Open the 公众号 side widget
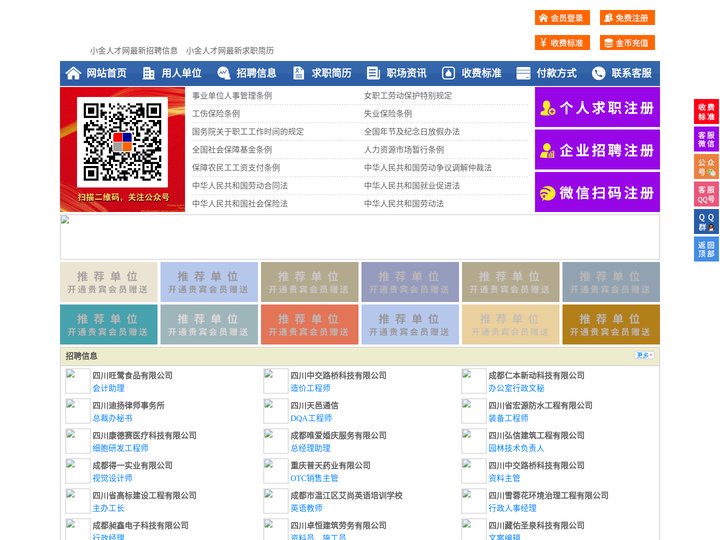The height and width of the screenshot is (540, 720). pos(706,167)
